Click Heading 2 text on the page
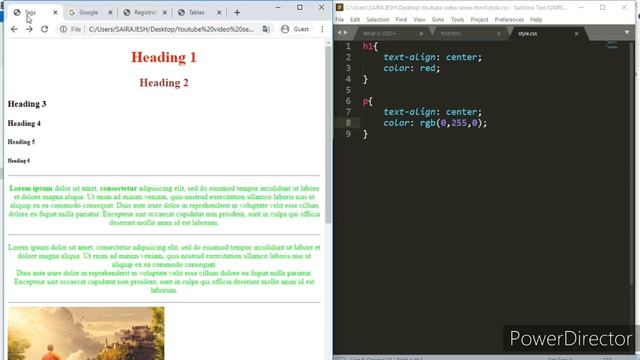The image size is (640, 360). [164, 82]
